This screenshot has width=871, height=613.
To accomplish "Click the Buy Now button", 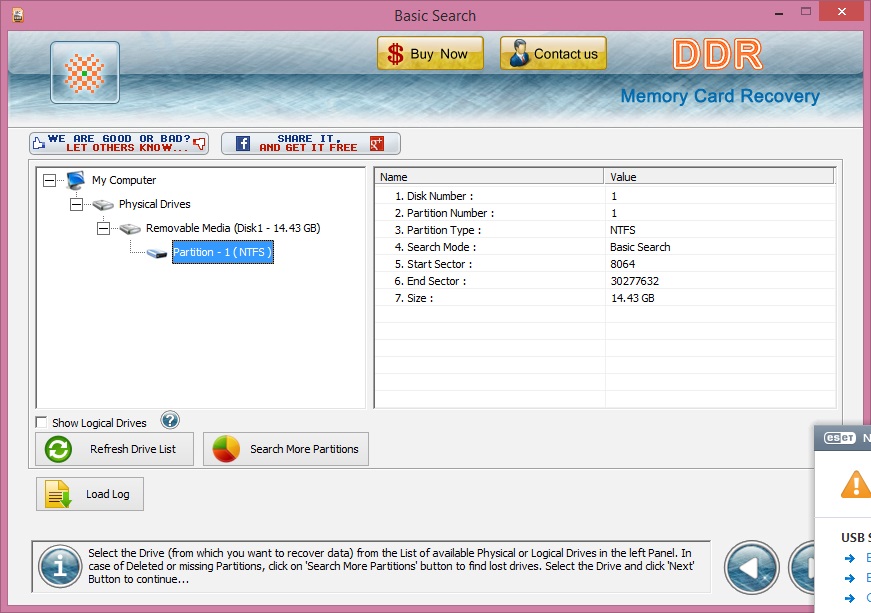I will click(x=430, y=54).
